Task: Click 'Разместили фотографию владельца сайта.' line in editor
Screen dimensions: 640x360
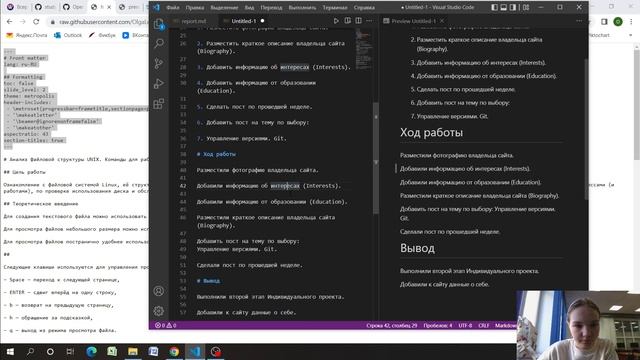Action: coord(257,170)
